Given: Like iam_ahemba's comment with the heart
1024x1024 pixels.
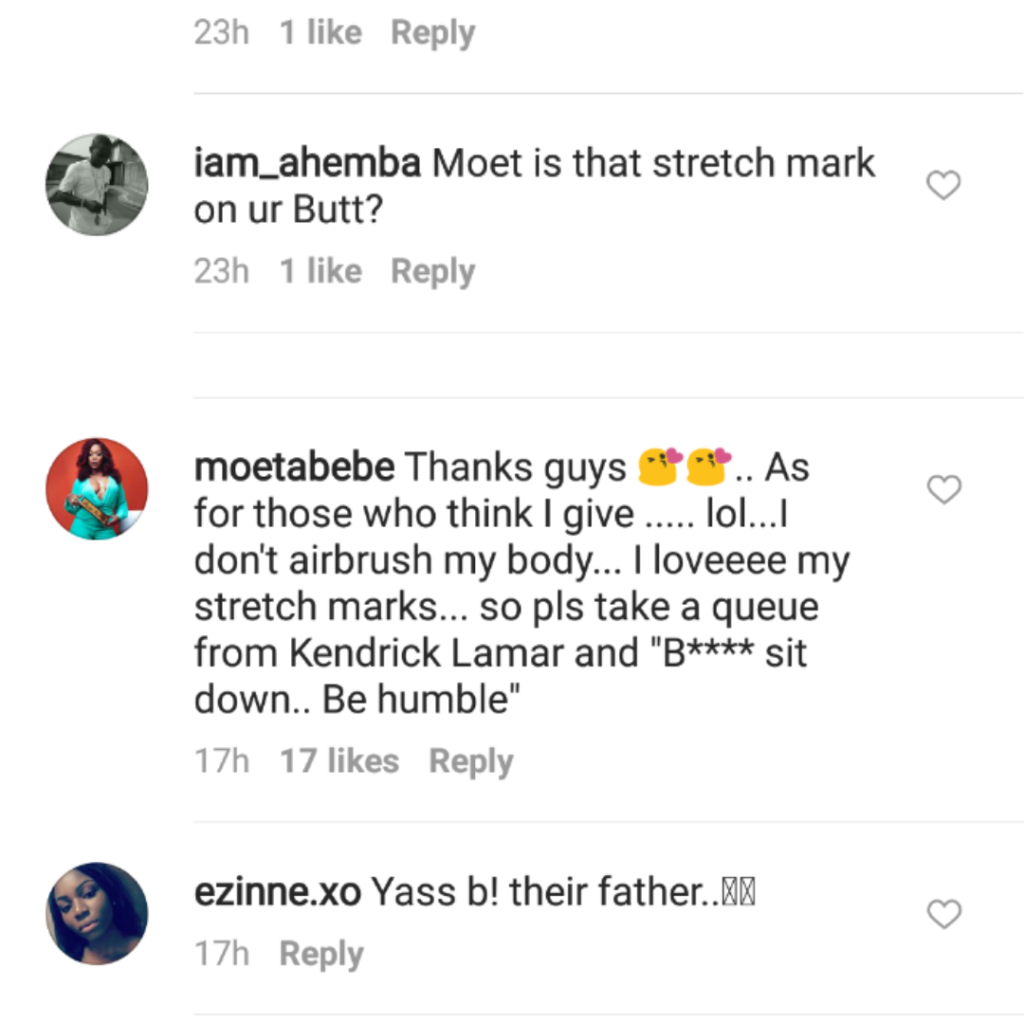Looking at the screenshot, I should 943,185.
